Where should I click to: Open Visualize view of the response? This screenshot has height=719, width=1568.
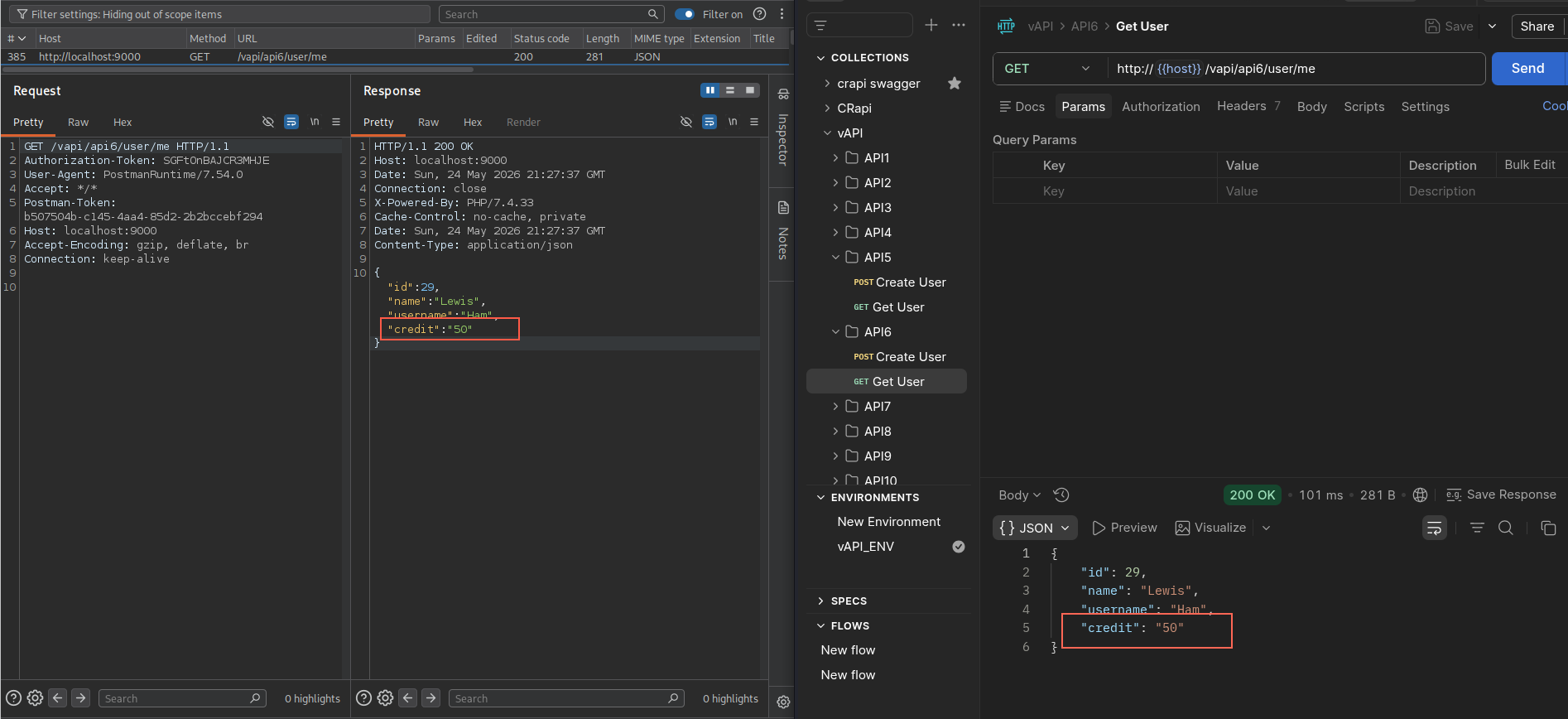point(1210,528)
